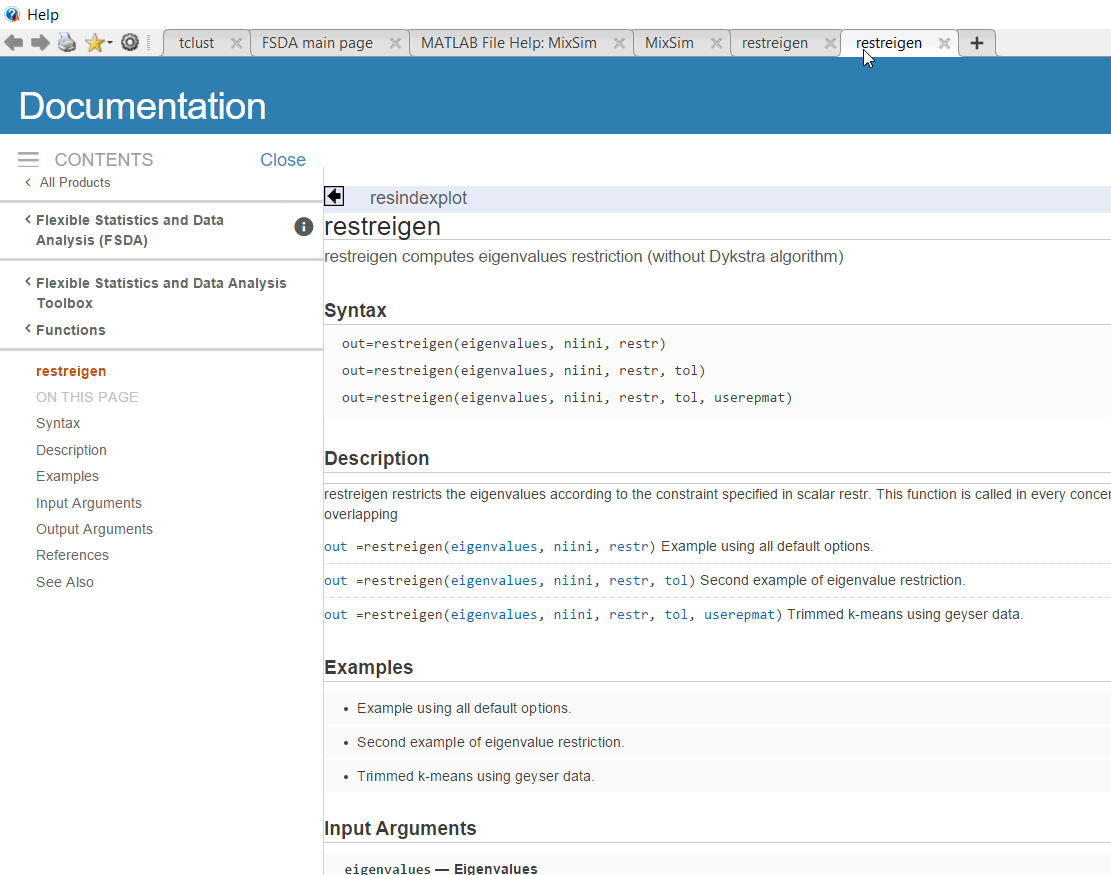Close the contents panel
Screen dimensions: 1111x875
283,159
